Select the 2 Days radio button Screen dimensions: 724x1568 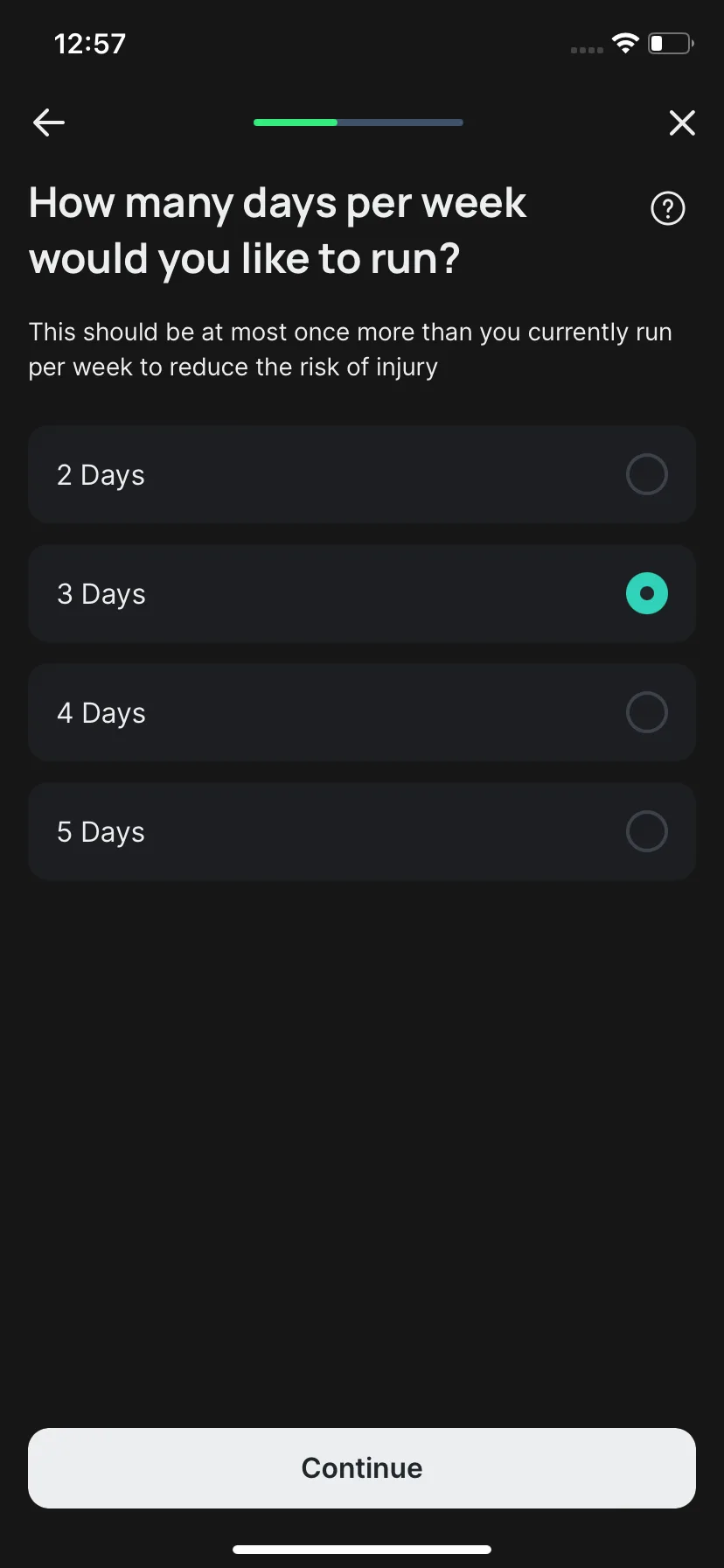pos(647,474)
